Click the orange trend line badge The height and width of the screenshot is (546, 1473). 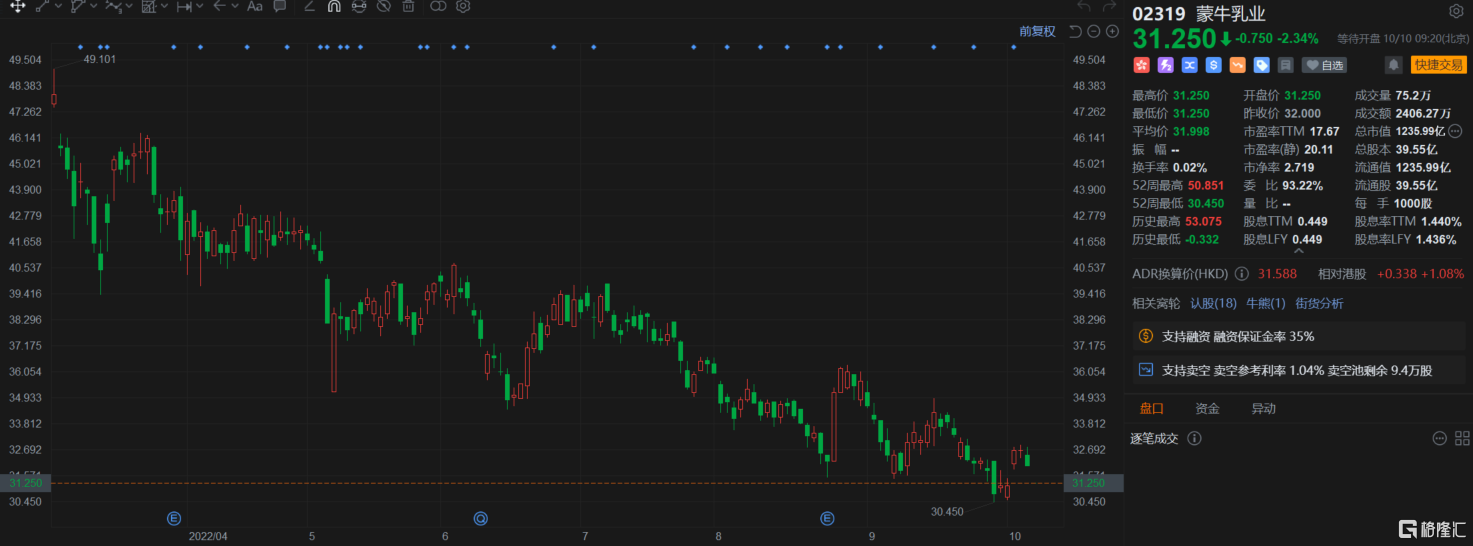[x=1237, y=65]
